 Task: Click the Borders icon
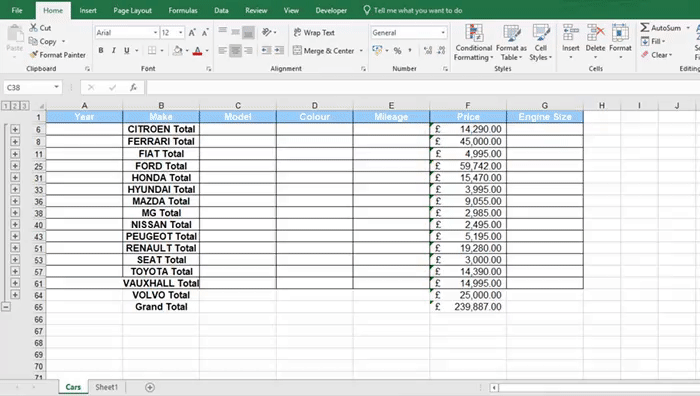point(152,50)
